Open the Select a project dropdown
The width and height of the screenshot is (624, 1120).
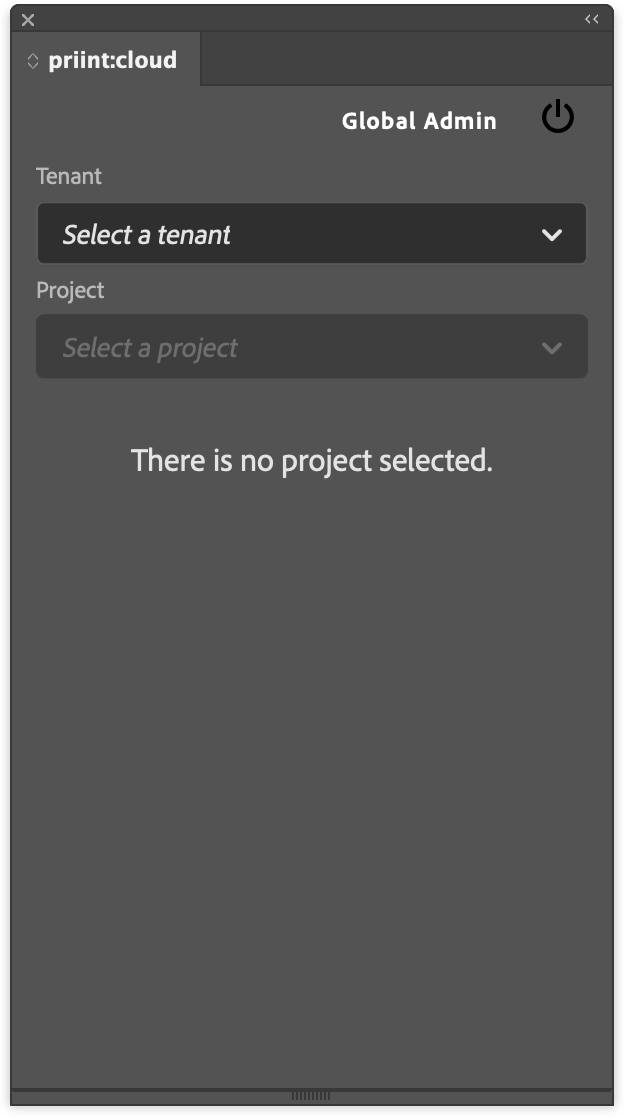(312, 346)
